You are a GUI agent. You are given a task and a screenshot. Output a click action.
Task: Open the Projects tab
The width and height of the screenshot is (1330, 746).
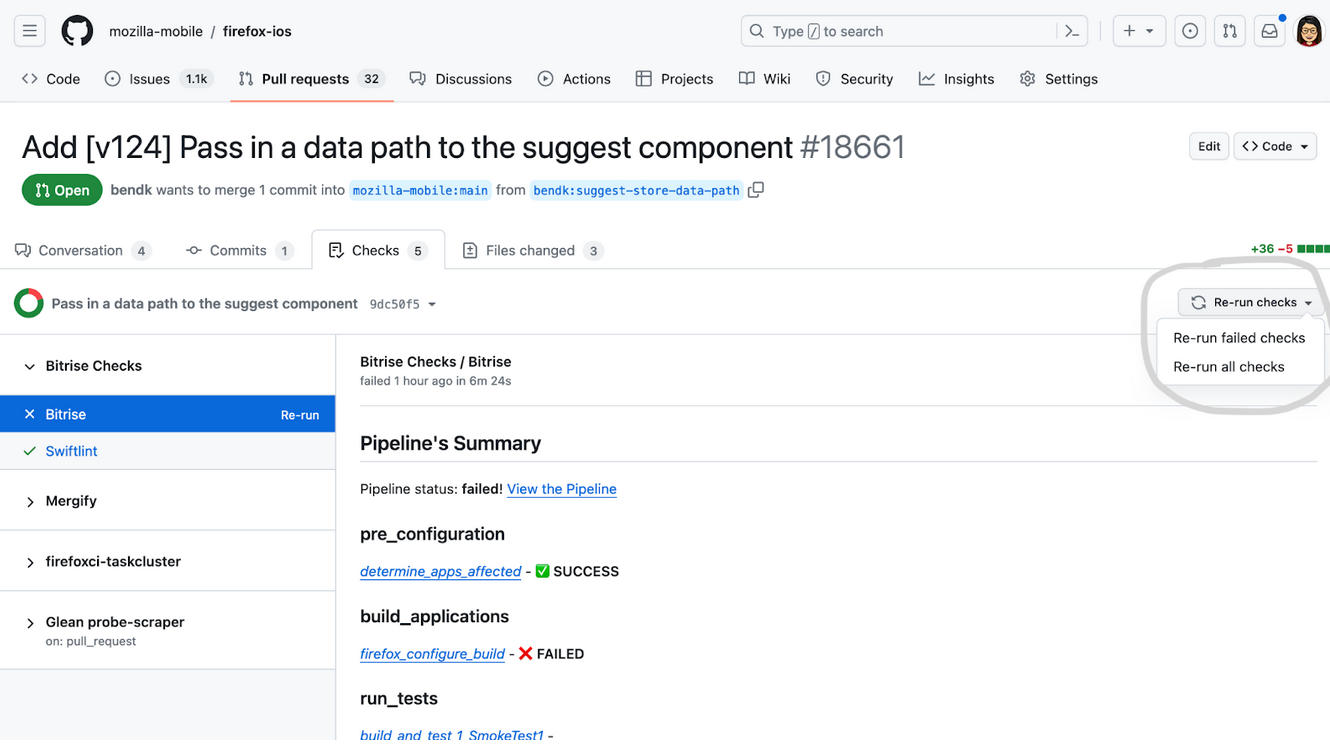tap(675, 79)
